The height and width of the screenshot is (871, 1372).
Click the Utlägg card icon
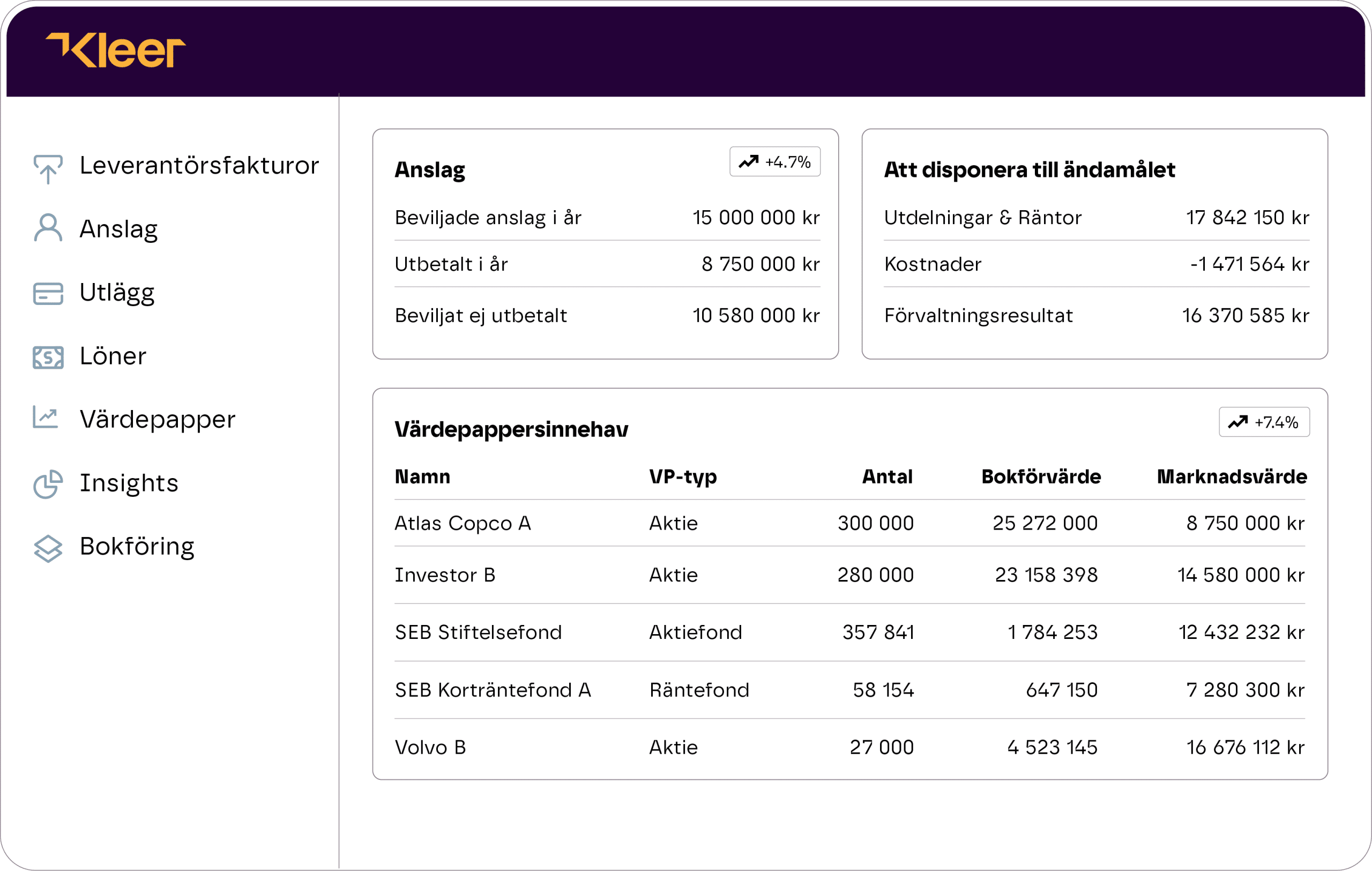click(x=48, y=293)
